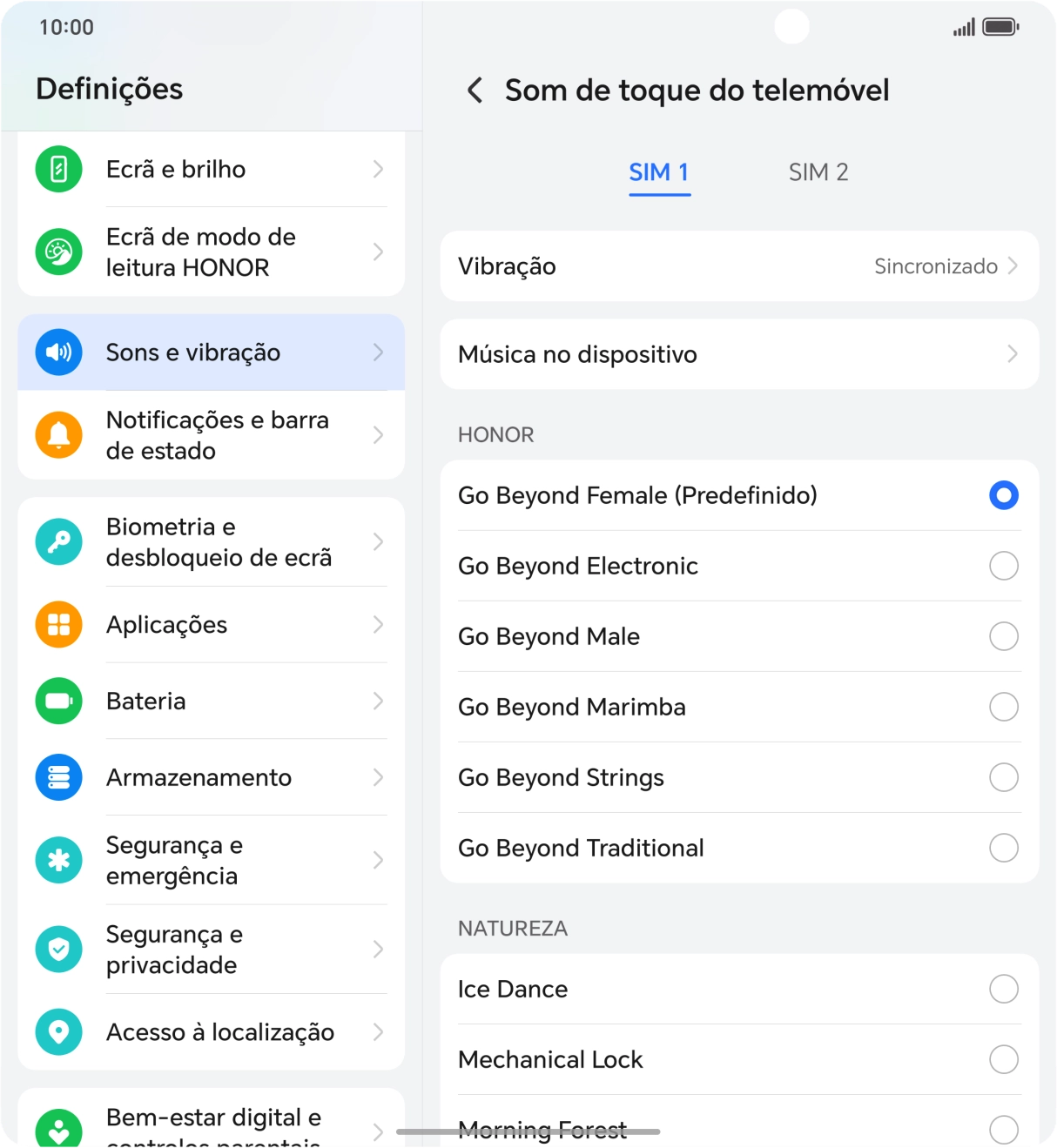Open Segurança e emergência settings
This screenshot has width=1057, height=1148.
pos(211,861)
